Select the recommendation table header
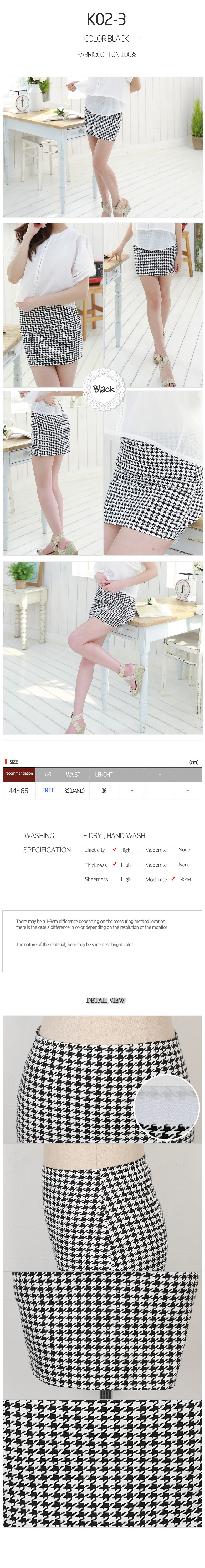 19,774
